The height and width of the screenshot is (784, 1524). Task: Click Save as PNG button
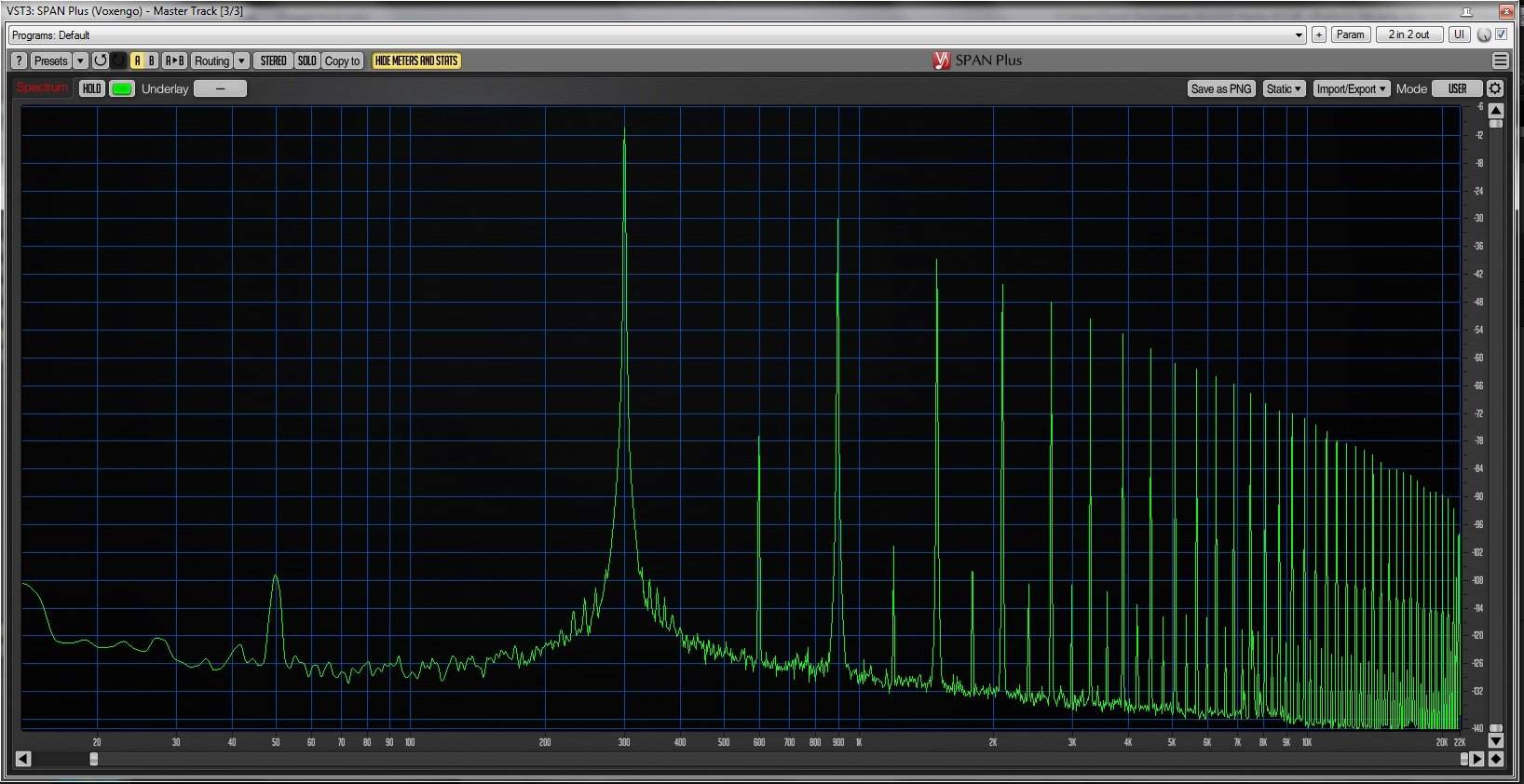pyautogui.click(x=1220, y=88)
